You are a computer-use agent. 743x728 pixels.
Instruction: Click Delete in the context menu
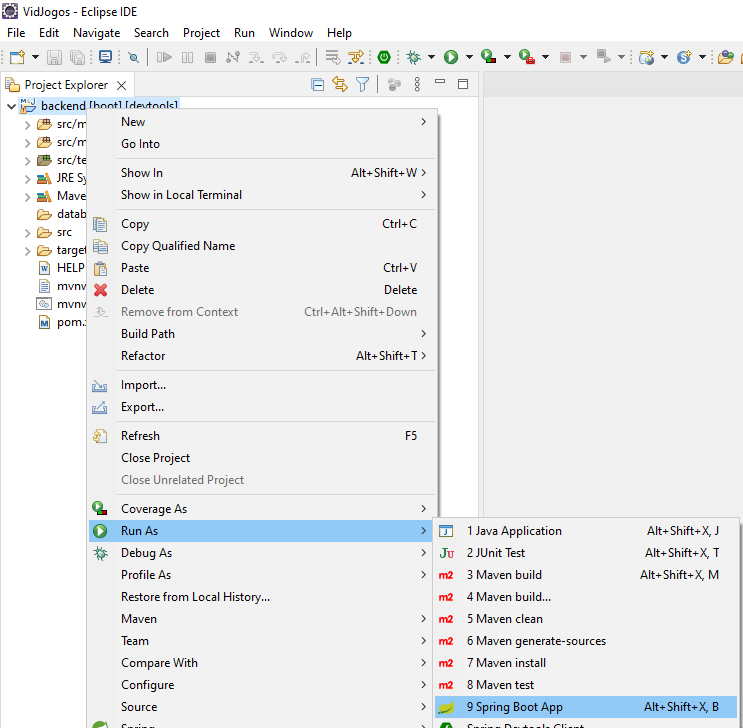[x=262, y=290]
